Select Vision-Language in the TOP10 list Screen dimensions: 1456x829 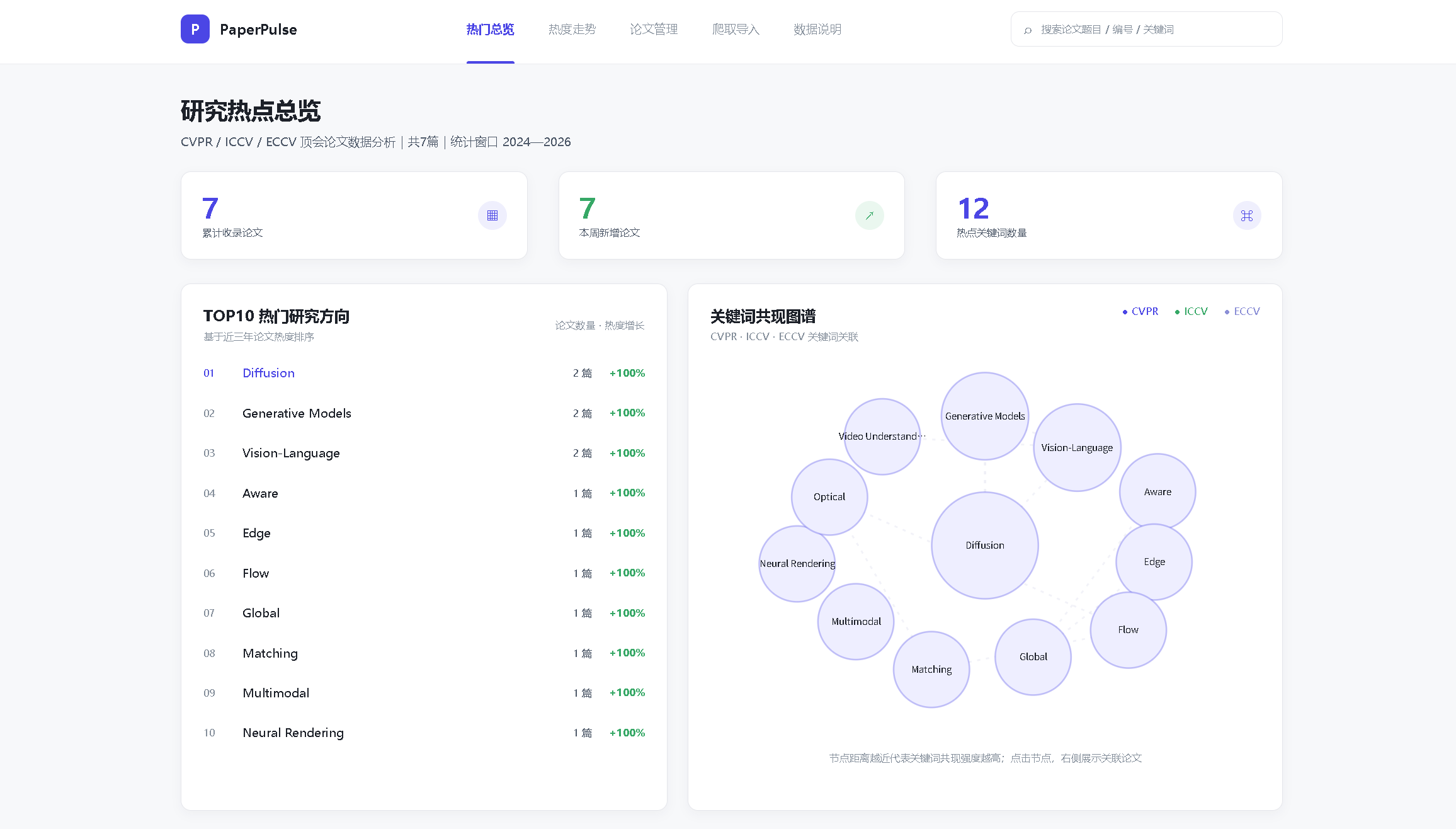tap(424, 453)
